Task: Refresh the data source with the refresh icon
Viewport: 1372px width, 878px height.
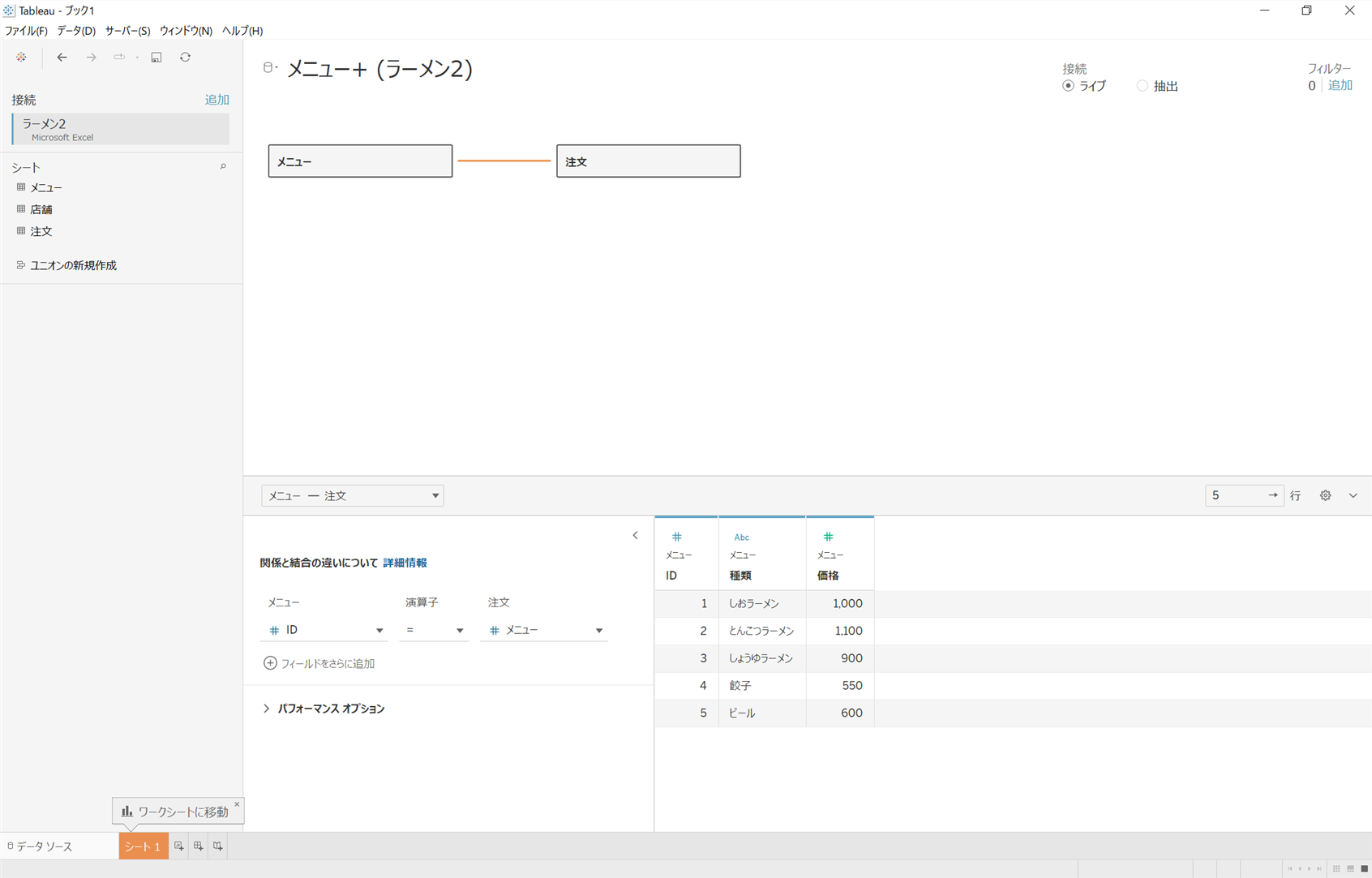Action: pyautogui.click(x=185, y=57)
